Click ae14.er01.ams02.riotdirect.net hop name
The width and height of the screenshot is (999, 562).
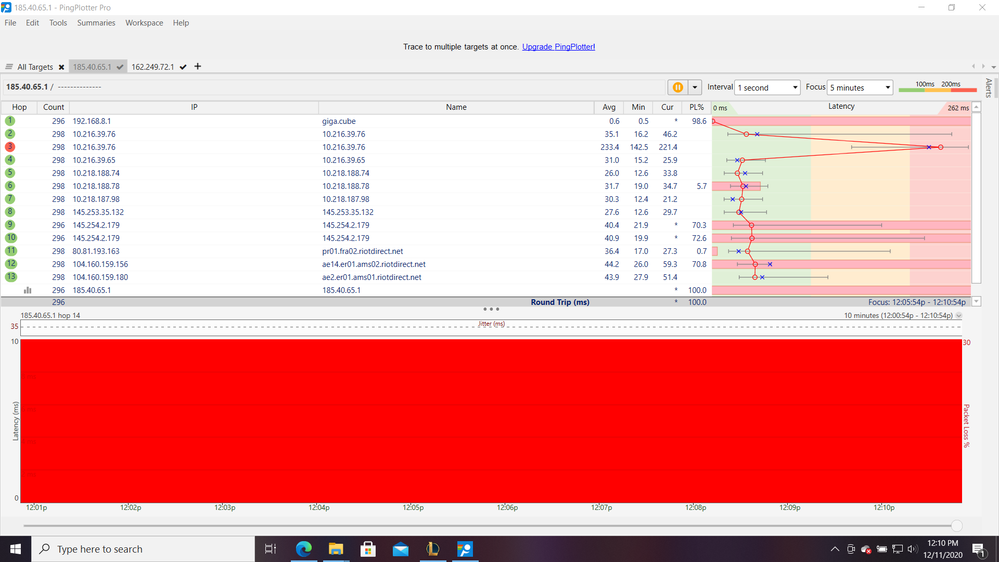pos(374,264)
